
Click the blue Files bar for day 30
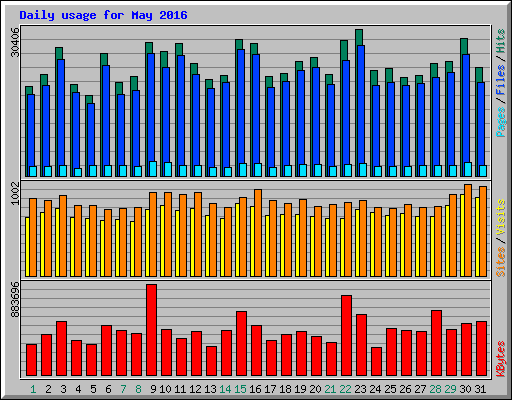466,108
